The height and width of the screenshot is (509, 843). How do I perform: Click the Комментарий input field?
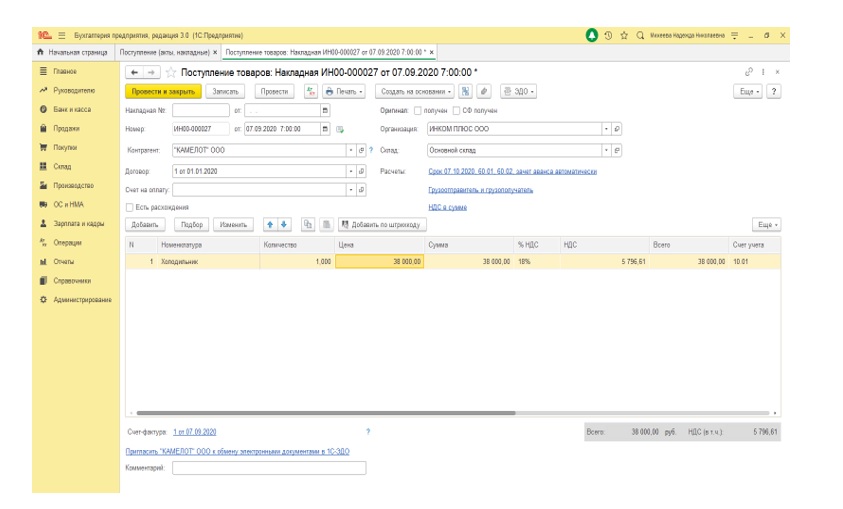tap(269, 467)
